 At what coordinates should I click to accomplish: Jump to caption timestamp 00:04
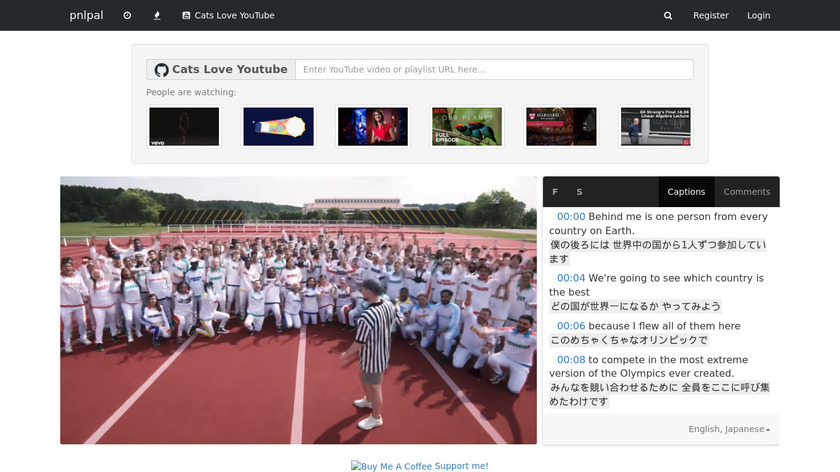pos(571,278)
